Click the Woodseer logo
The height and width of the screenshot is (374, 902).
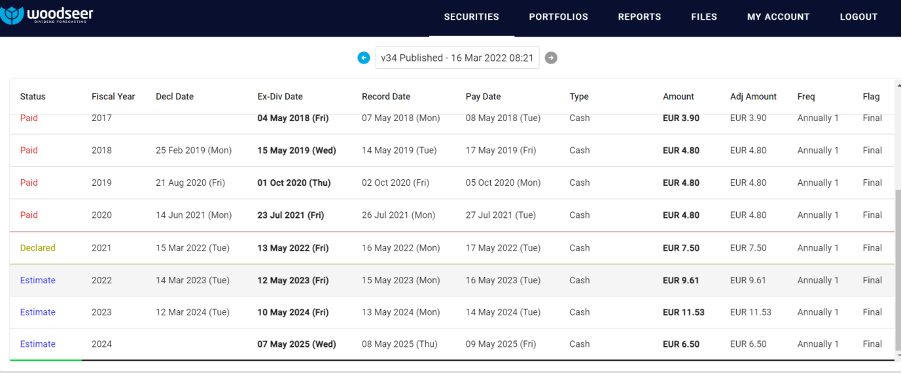point(47,15)
